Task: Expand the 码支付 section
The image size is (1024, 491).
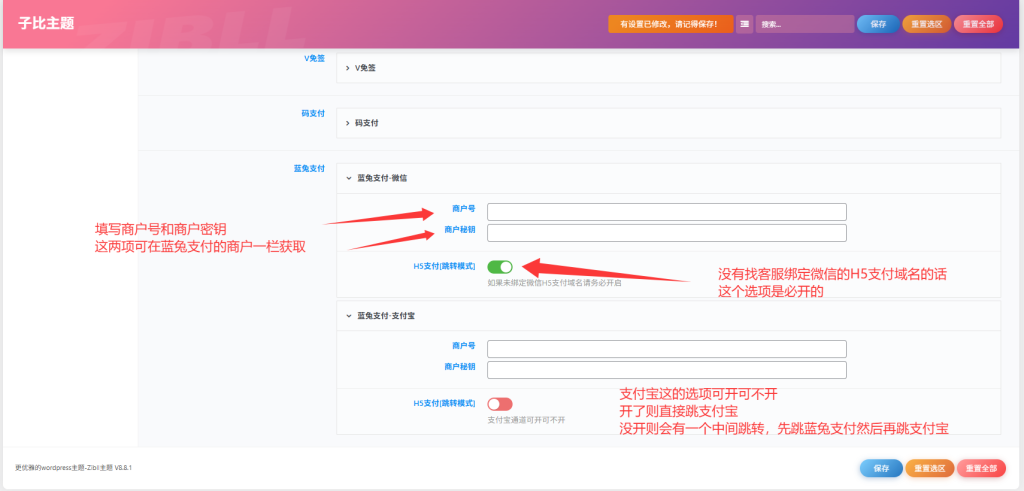Action: pos(668,123)
